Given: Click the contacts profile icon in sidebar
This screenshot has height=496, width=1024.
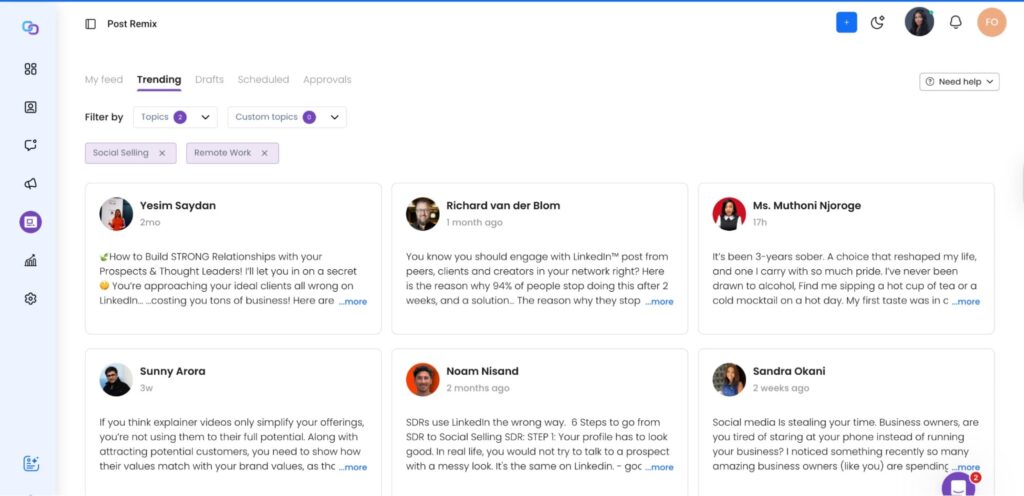Looking at the screenshot, I should (x=30, y=107).
